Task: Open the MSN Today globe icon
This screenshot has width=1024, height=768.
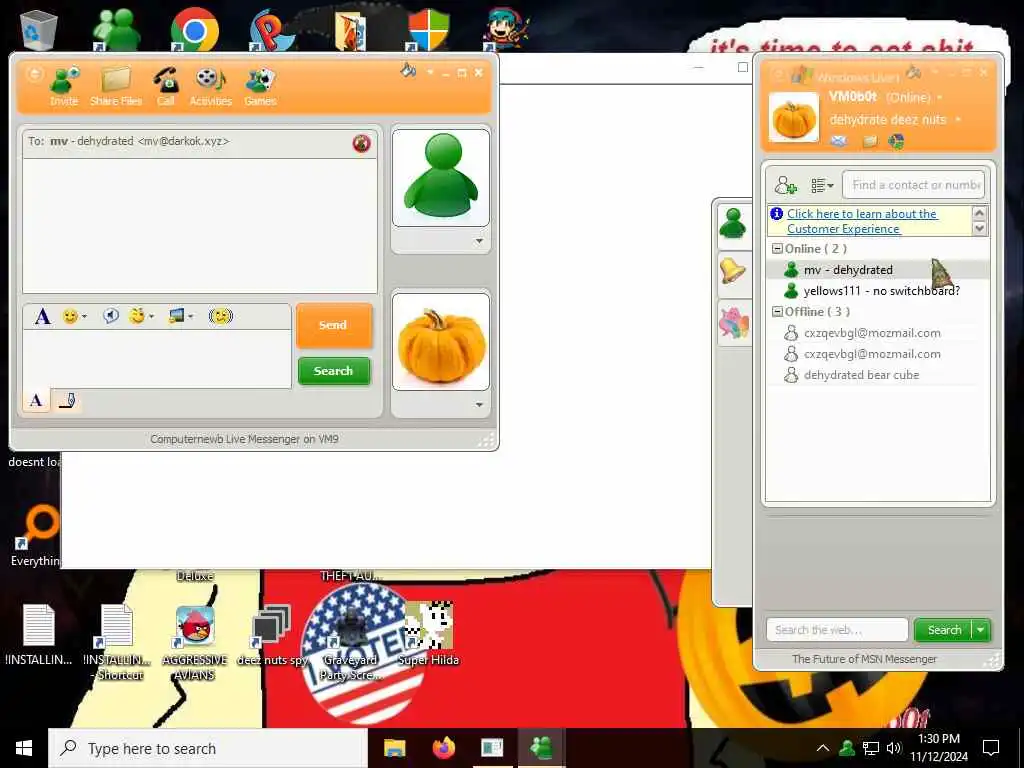Action: (x=897, y=141)
